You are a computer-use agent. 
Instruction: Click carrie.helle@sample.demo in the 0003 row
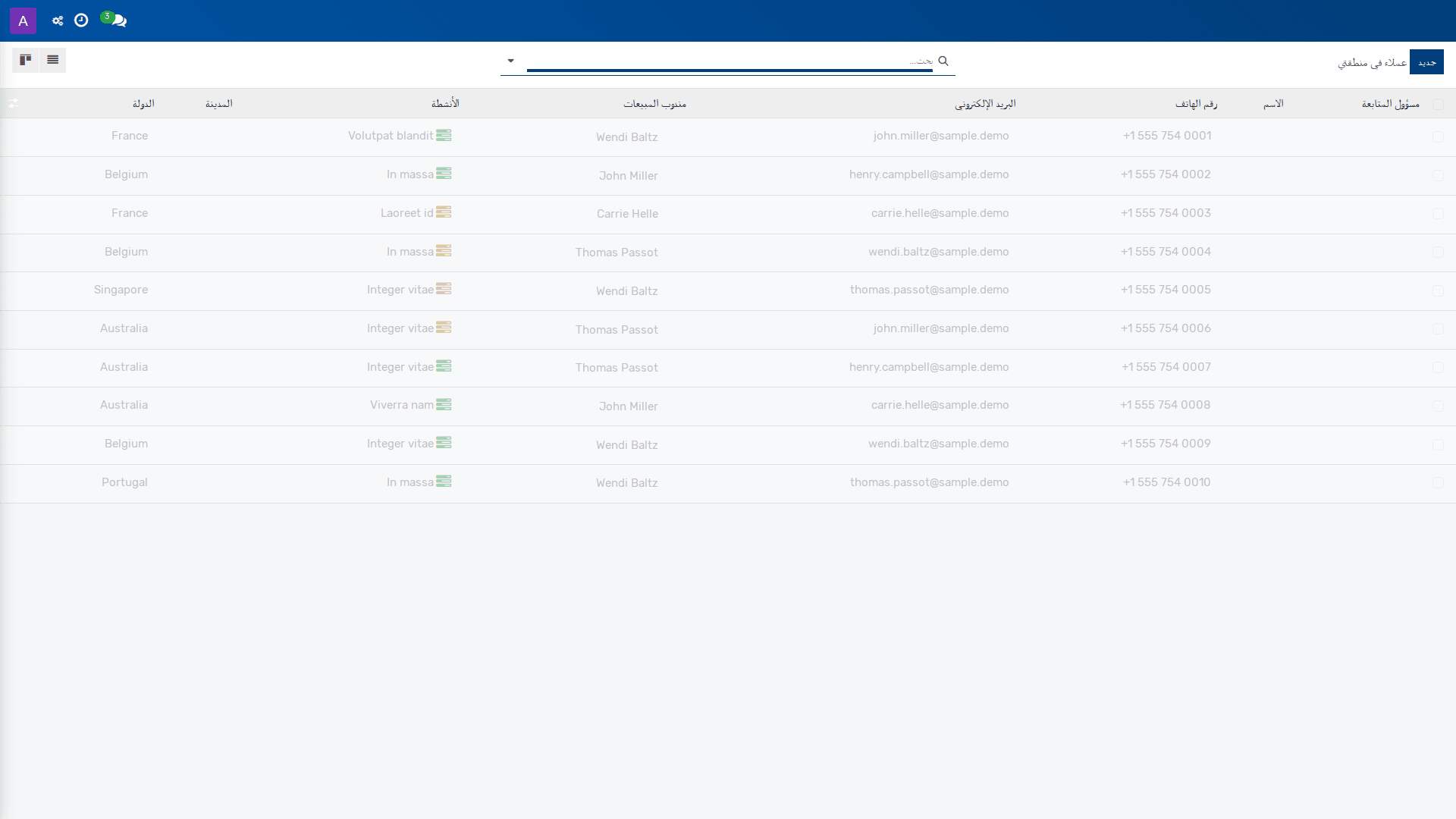click(940, 213)
